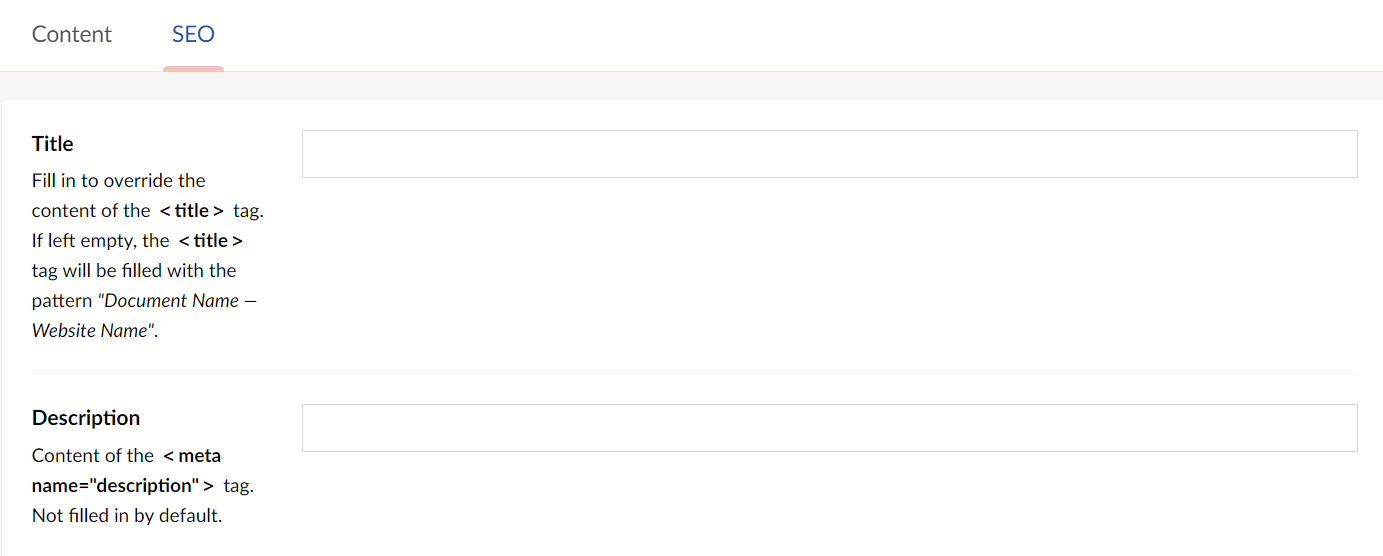Click the gray band beneath the tab bar
Viewport: 1383px width, 556px height.
700,86
